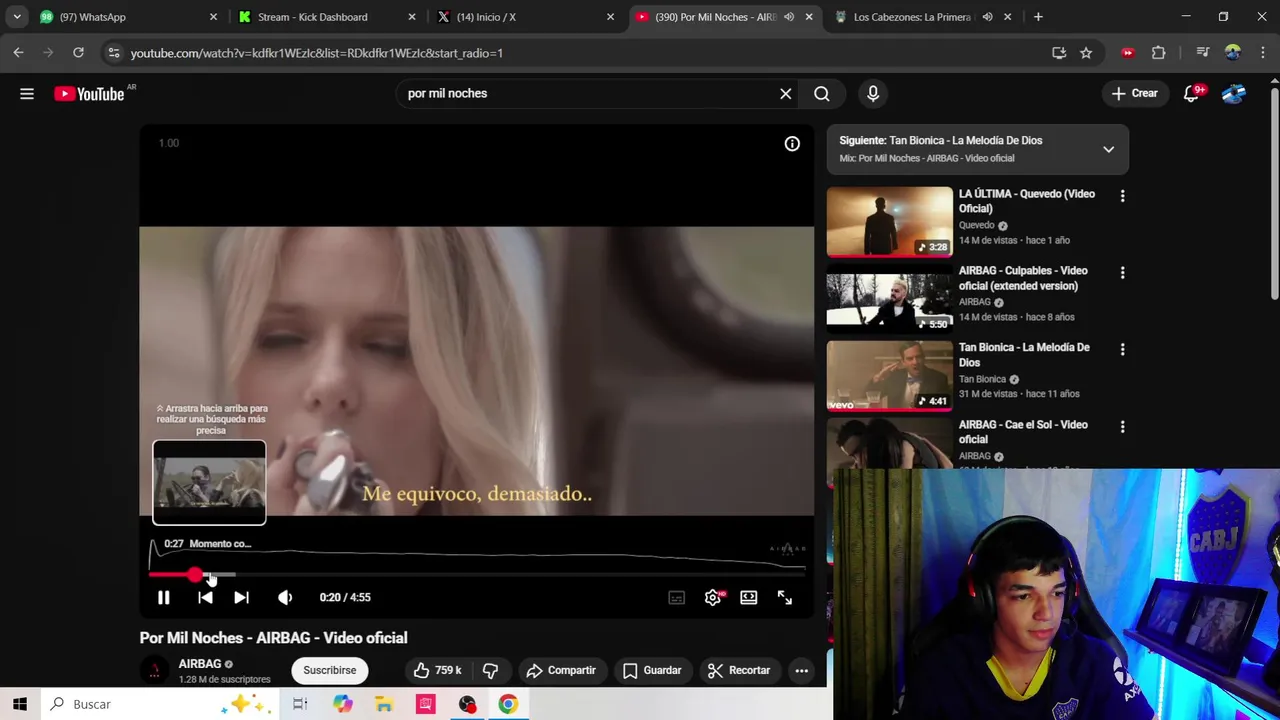Open the YouTube account avatar menu
Screen dimensions: 1280x720
1234,94
